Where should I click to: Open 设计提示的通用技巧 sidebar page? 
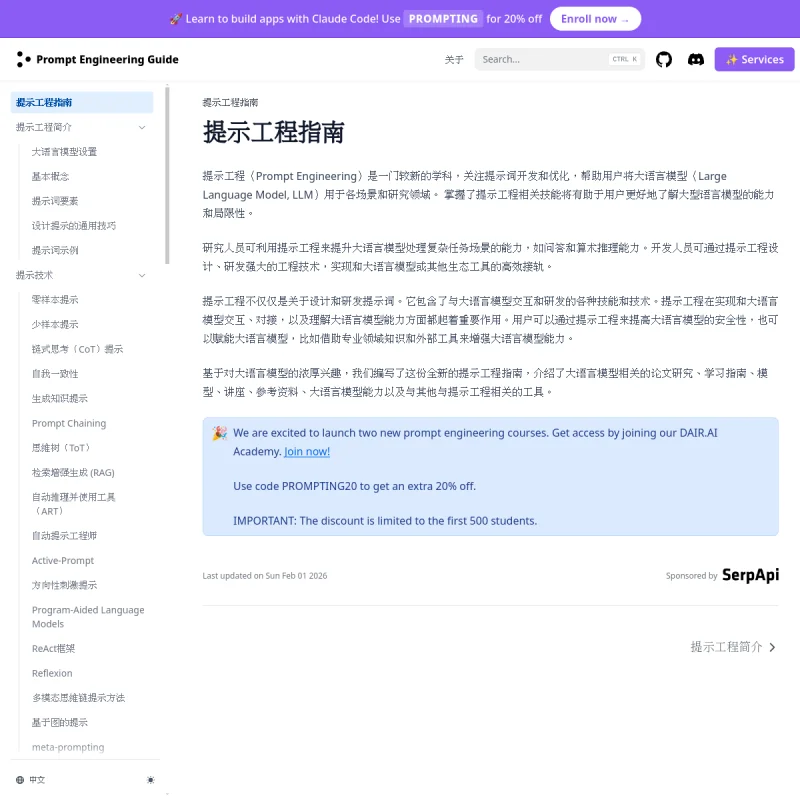coord(73,226)
